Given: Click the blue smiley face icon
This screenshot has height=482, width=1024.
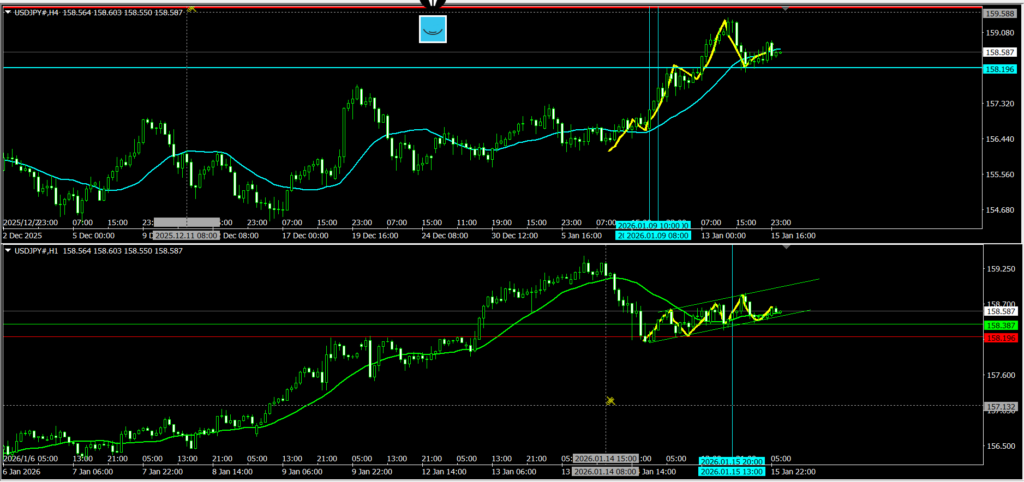Looking at the screenshot, I should pos(432,30).
